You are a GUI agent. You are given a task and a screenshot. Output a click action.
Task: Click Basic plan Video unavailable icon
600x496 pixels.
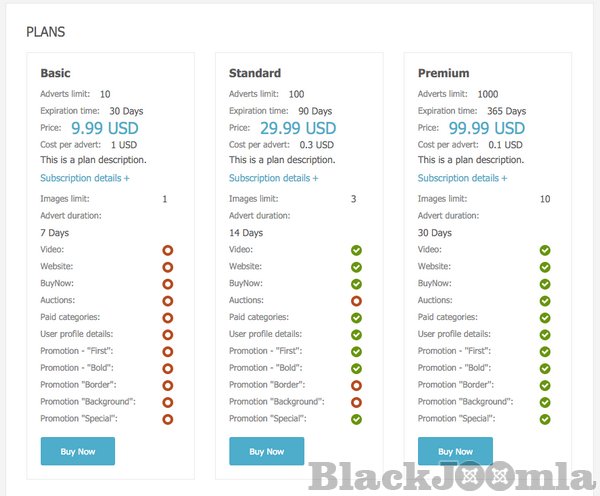[167, 250]
